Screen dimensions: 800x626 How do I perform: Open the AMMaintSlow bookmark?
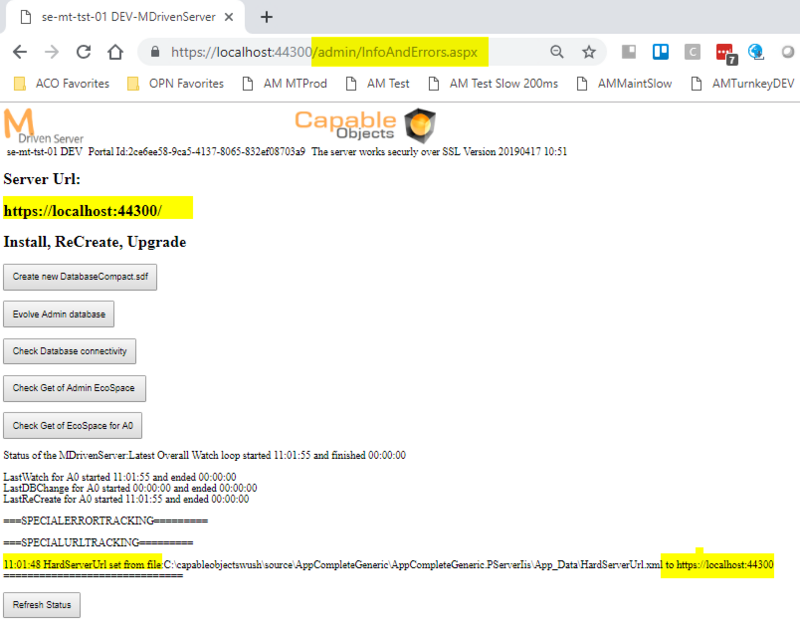tap(624, 84)
